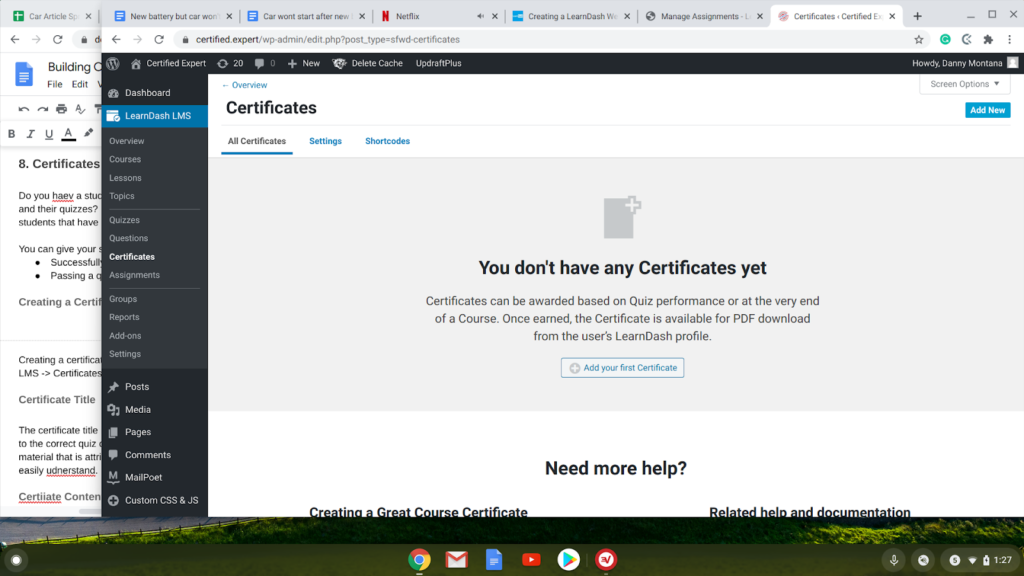Open Gmail from the shelf
This screenshot has height=576, width=1024.
[456, 560]
